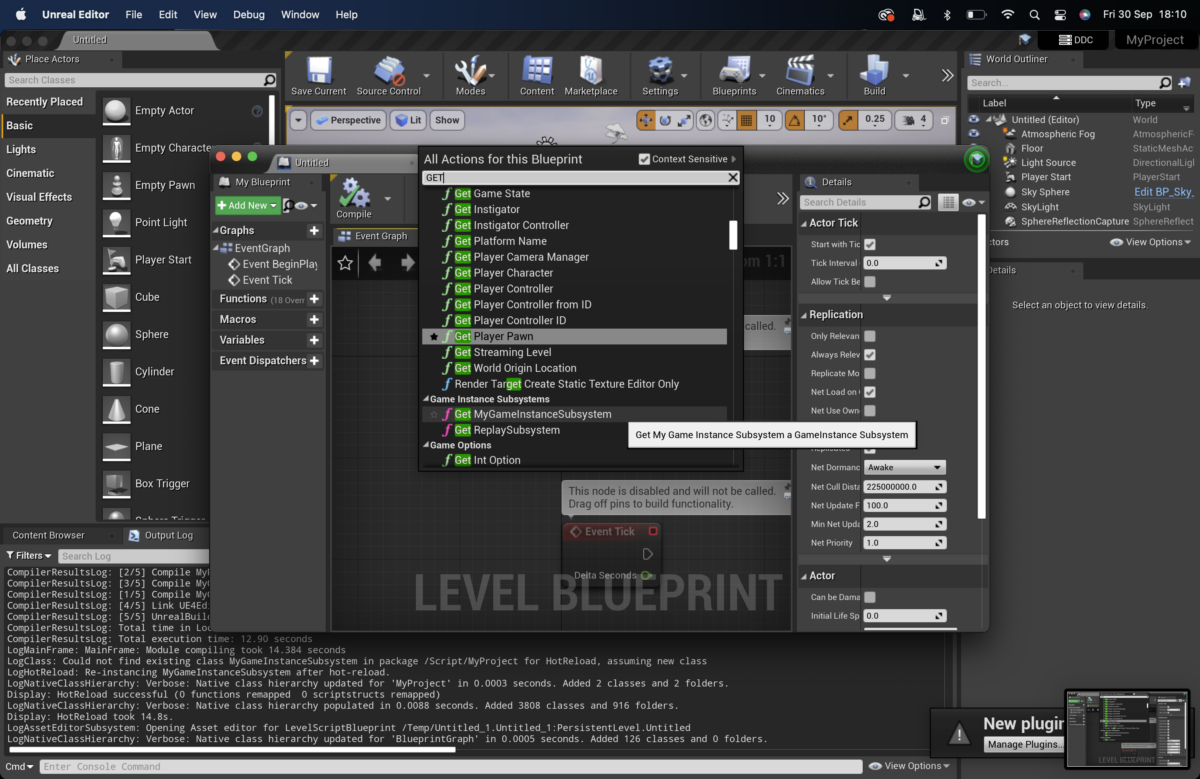Screen dimensions: 1200x779
Task: Toggle the grid snapping icon in viewport
Action: pos(746,120)
